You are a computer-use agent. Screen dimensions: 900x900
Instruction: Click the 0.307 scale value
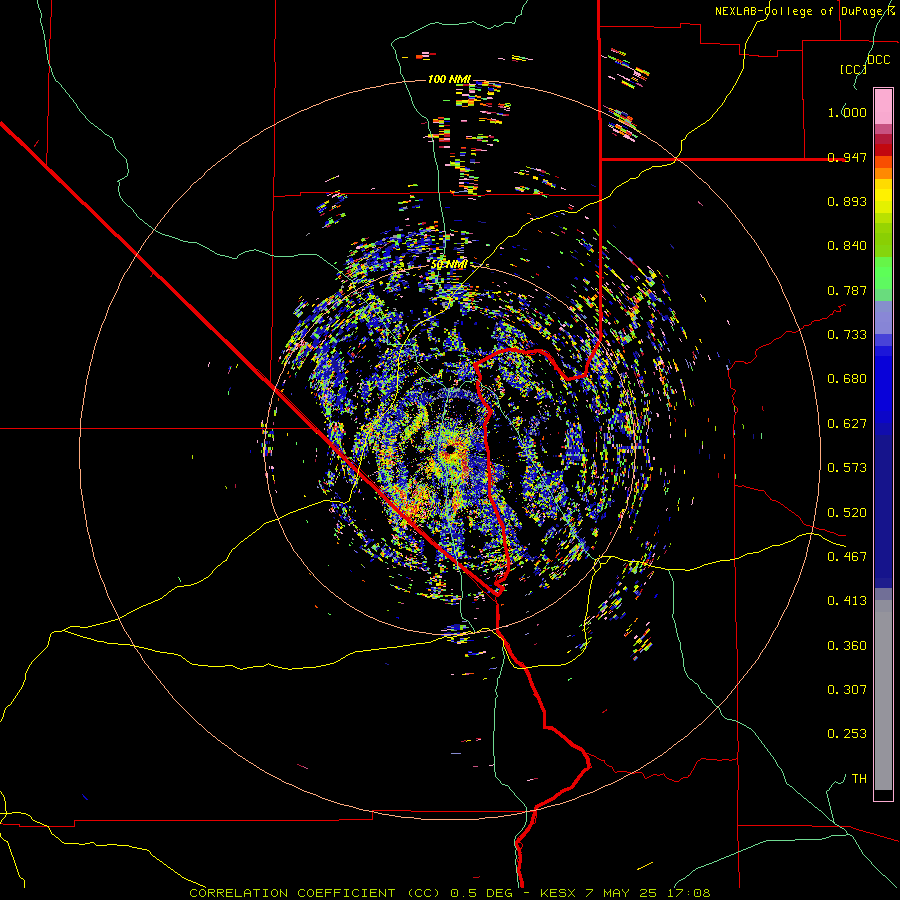[847, 690]
